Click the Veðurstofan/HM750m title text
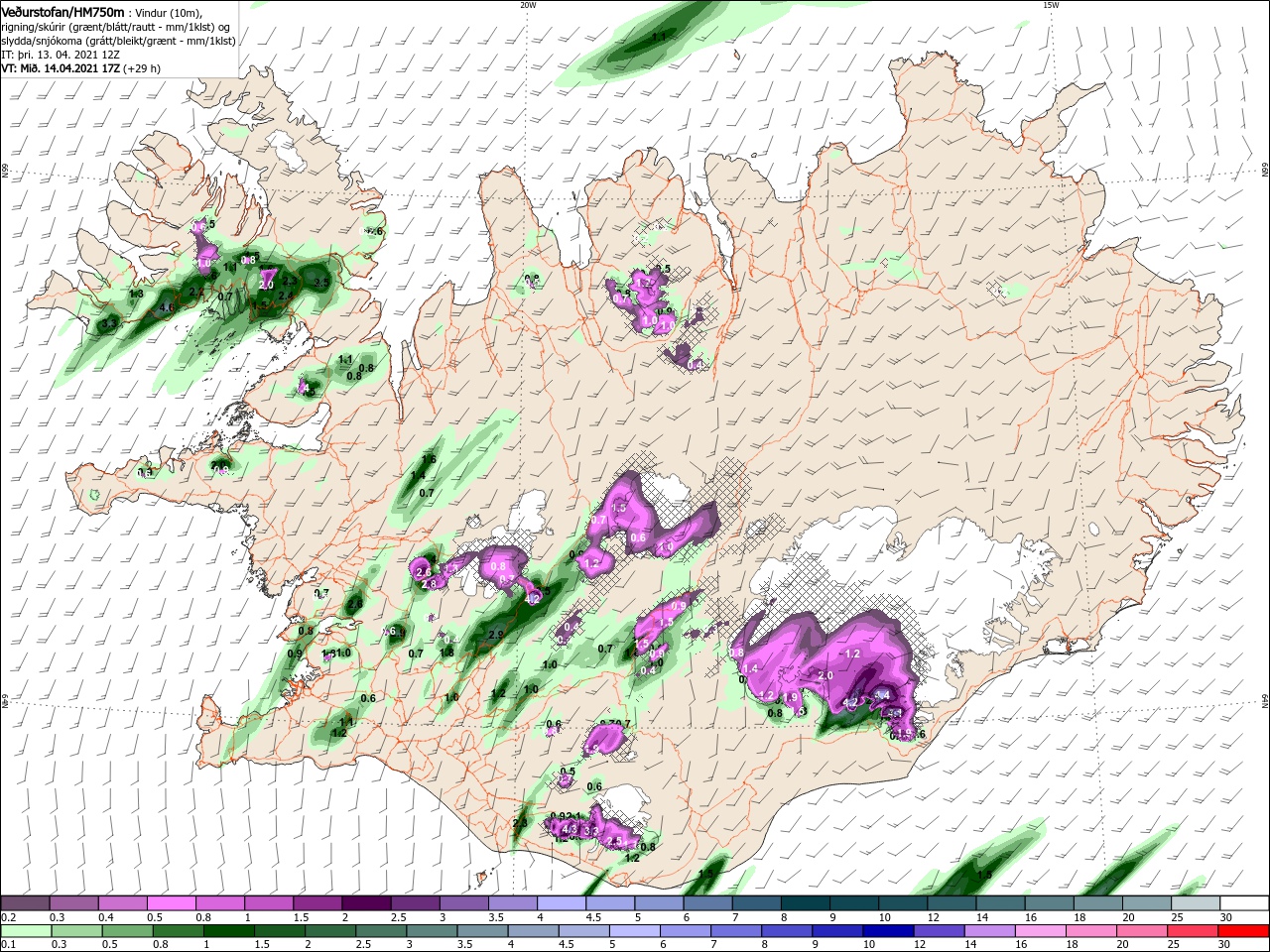The height and width of the screenshot is (952, 1270). click(x=63, y=12)
